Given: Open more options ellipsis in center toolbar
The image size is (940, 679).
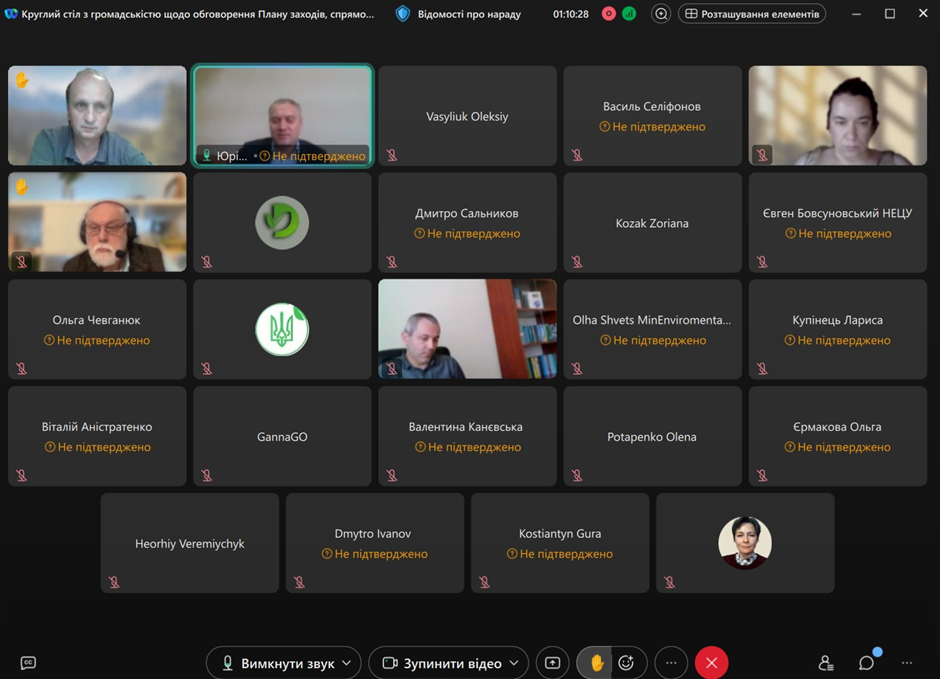Looking at the screenshot, I should (x=671, y=663).
